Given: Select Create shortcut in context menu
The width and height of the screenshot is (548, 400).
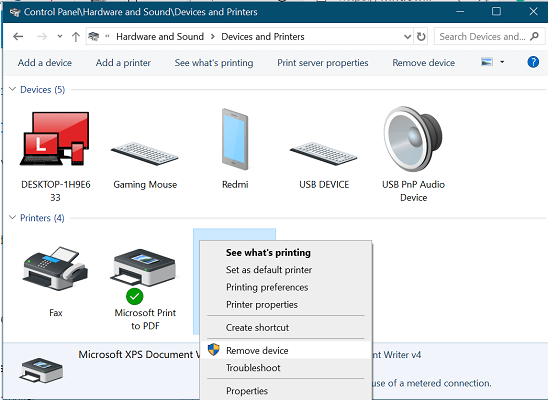Looking at the screenshot, I should point(286,328).
